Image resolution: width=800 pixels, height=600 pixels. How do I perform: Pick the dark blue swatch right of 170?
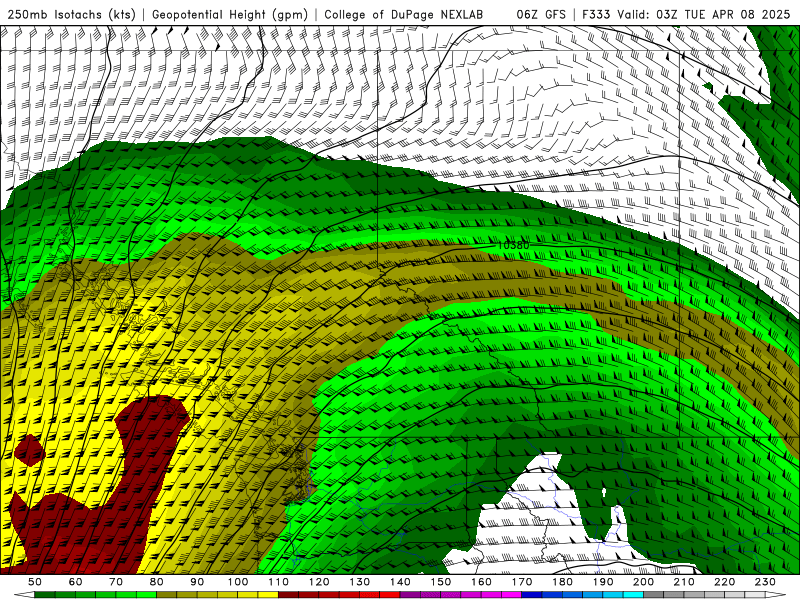click(532, 595)
